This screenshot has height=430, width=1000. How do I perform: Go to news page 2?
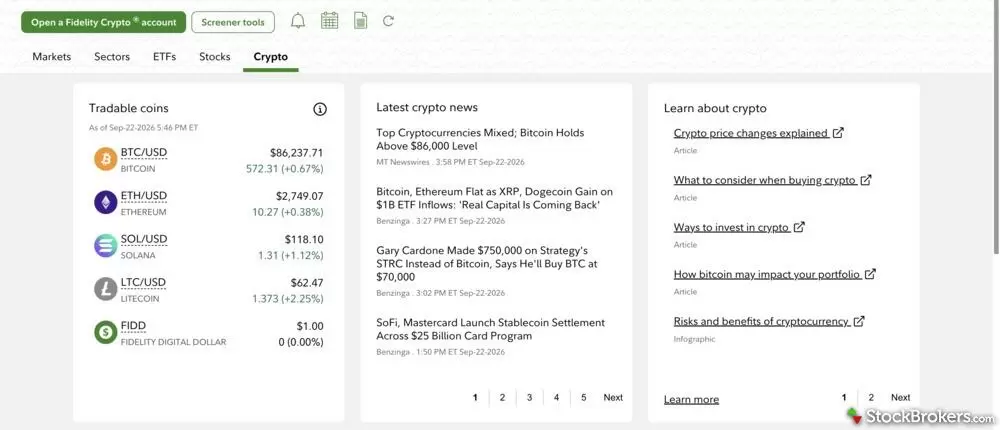tap(502, 397)
